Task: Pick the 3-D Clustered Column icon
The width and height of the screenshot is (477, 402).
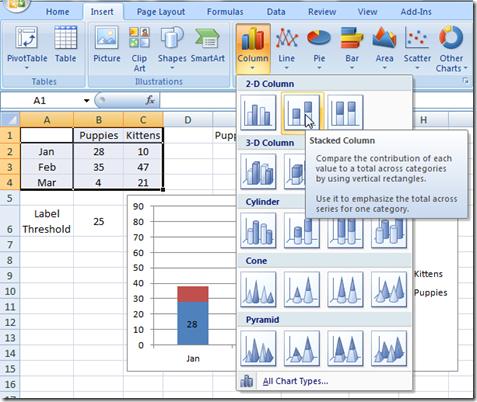Action: 258,171
